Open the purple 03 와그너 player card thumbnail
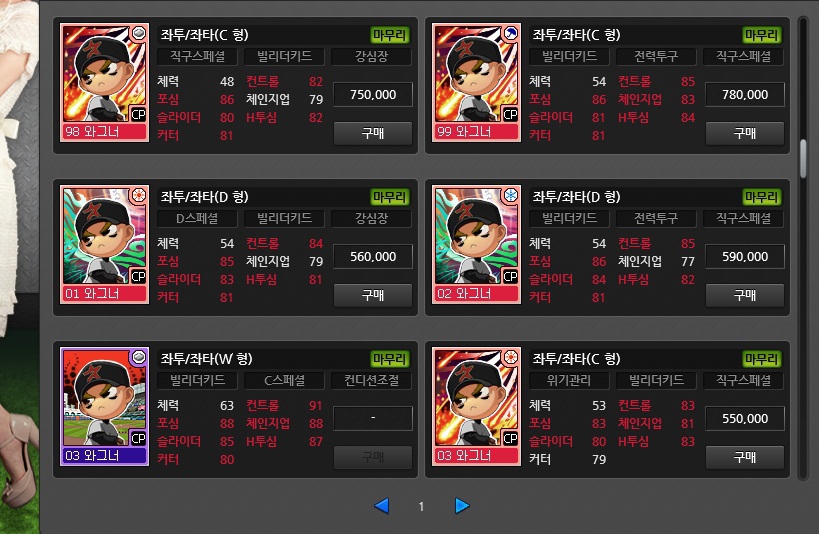 pos(104,407)
